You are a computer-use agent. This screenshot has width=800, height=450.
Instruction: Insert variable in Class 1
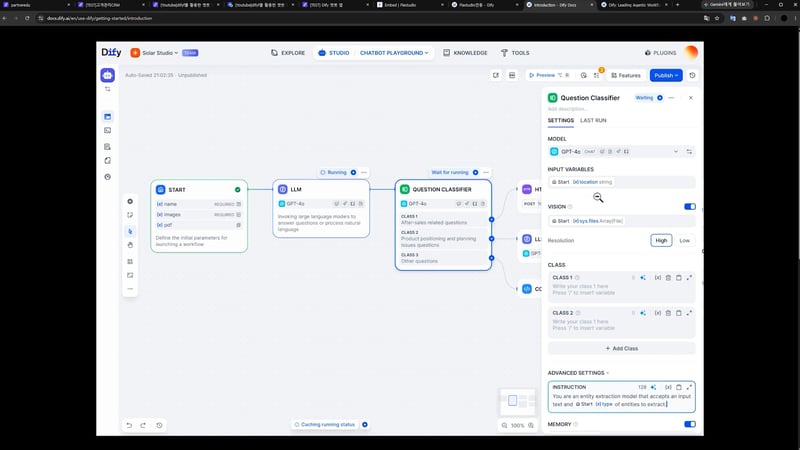pyautogui.click(x=658, y=278)
